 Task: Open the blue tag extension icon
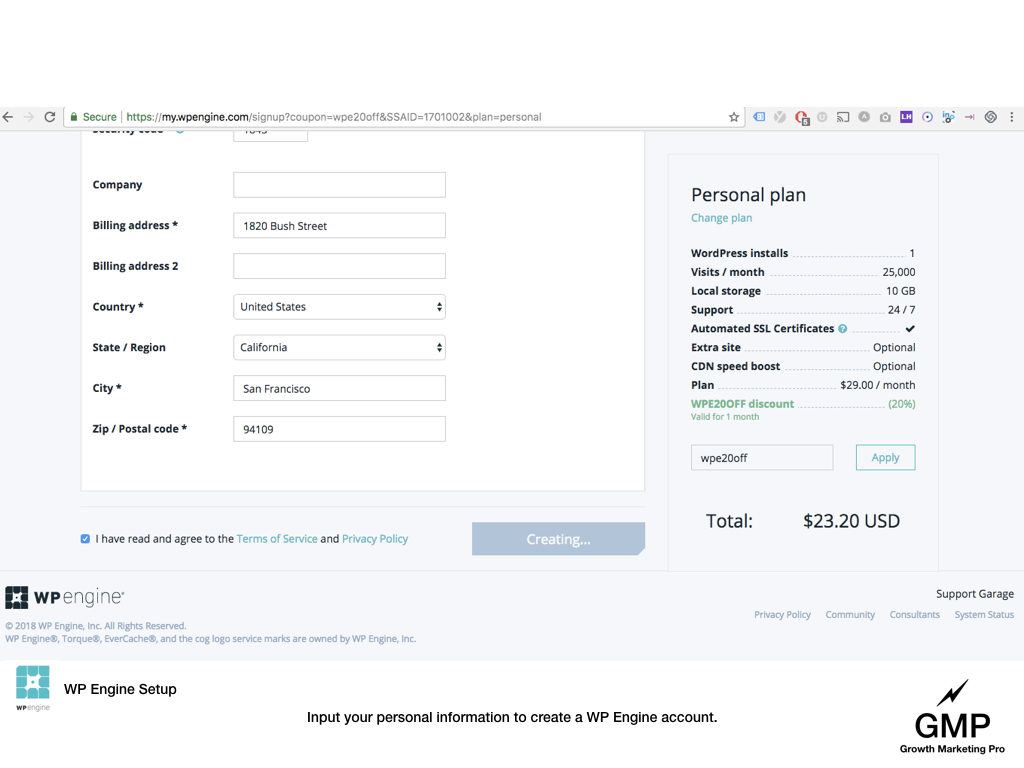[x=759, y=117]
